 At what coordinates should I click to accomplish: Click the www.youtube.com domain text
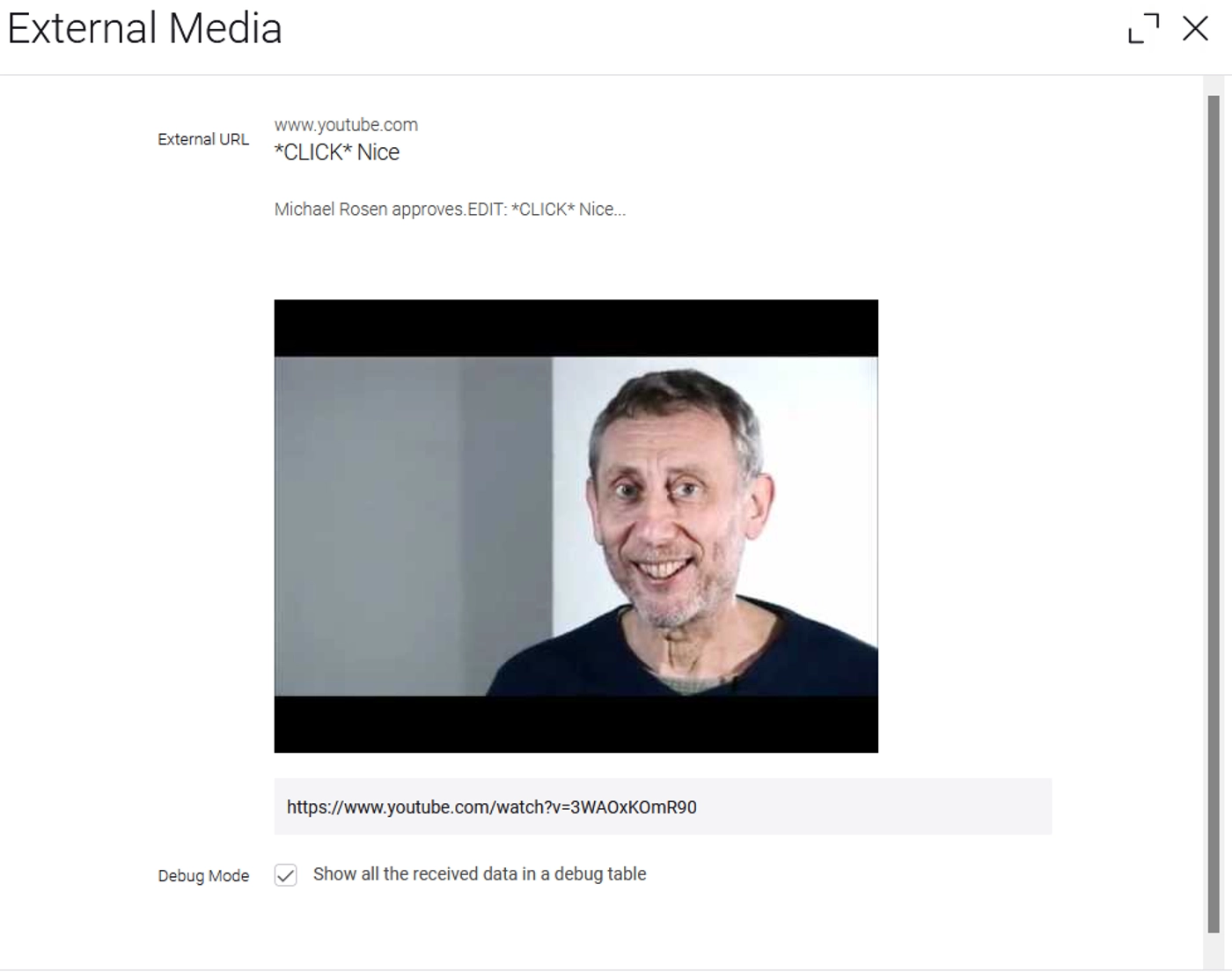346,125
